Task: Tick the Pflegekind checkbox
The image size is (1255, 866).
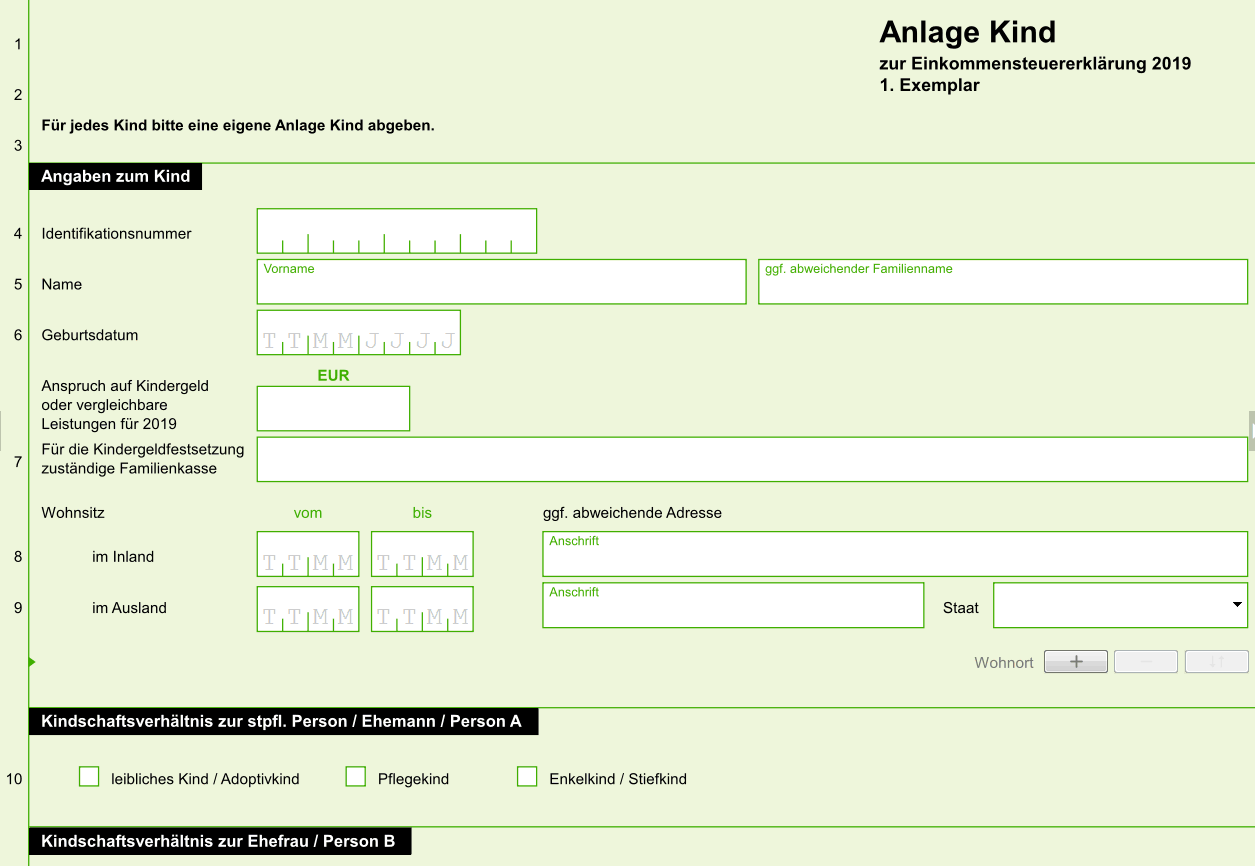Action: click(356, 777)
